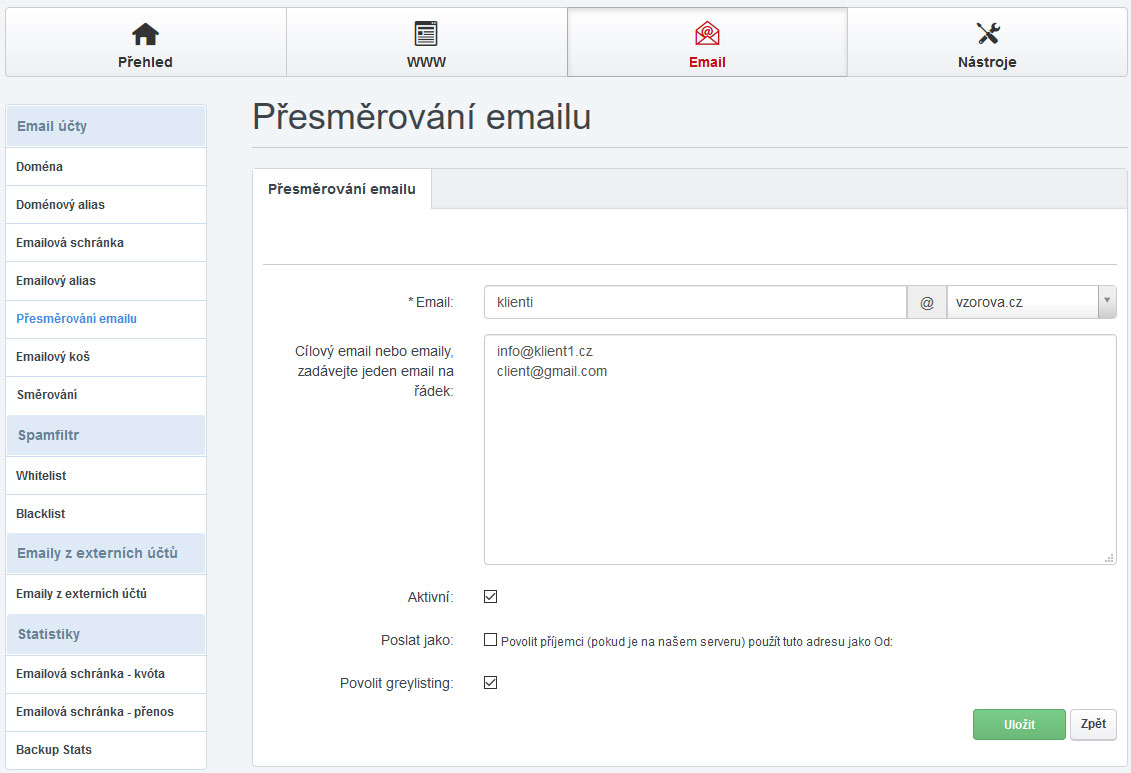This screenshot has height=773, width=1131.
Task: Open the vzorova.cz domain dropdown
Action: point(1031,302)
